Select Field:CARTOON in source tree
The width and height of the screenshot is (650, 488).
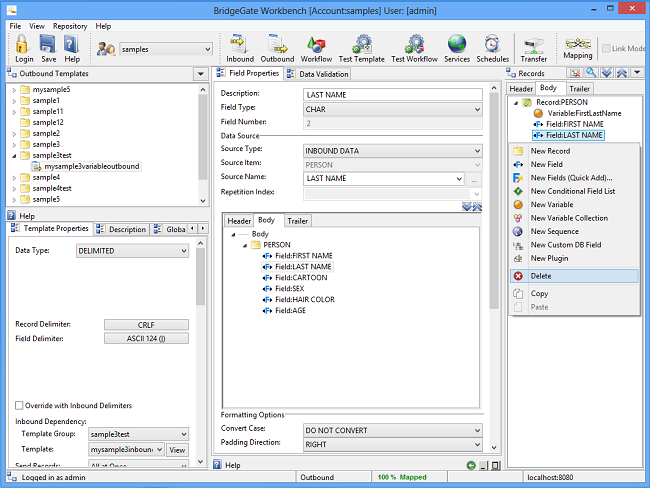pos(295,278)
